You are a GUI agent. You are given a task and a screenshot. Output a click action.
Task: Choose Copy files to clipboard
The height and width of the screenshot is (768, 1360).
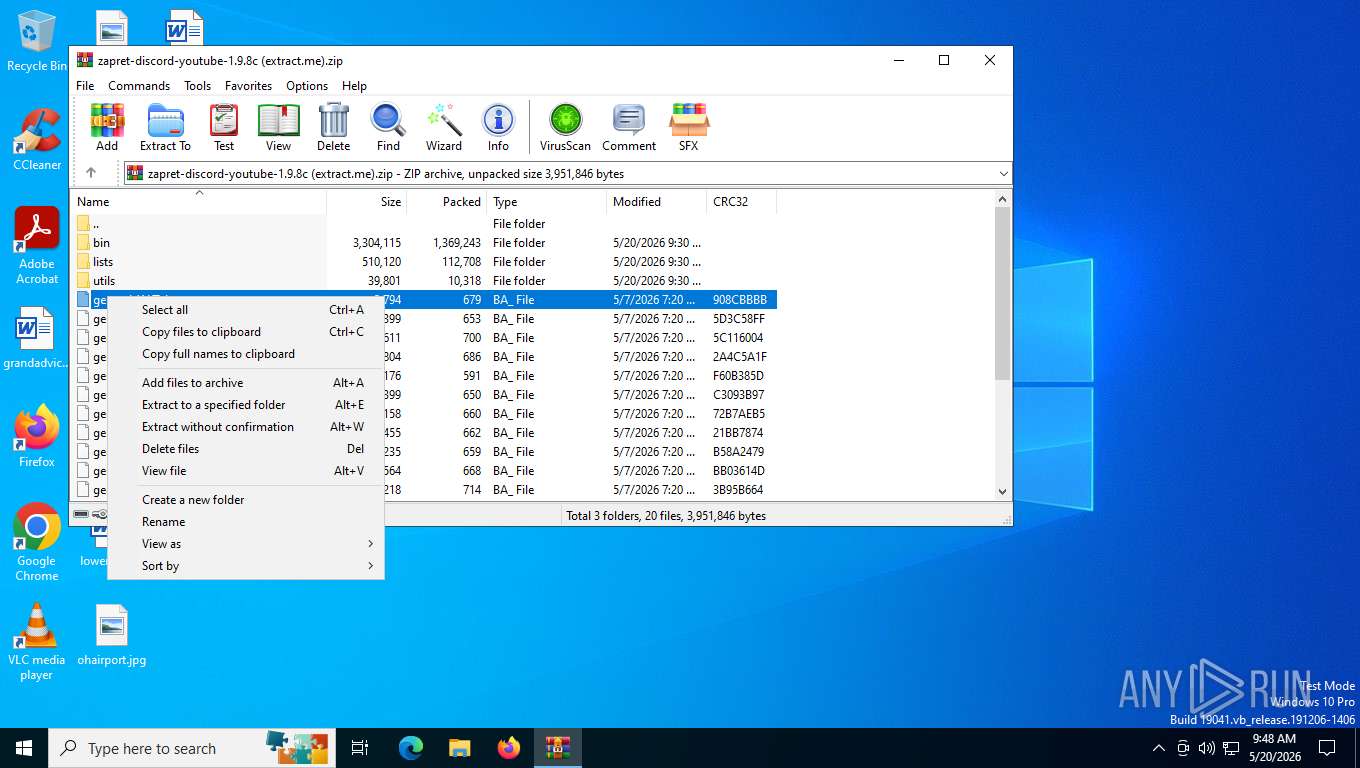[246, 332]
